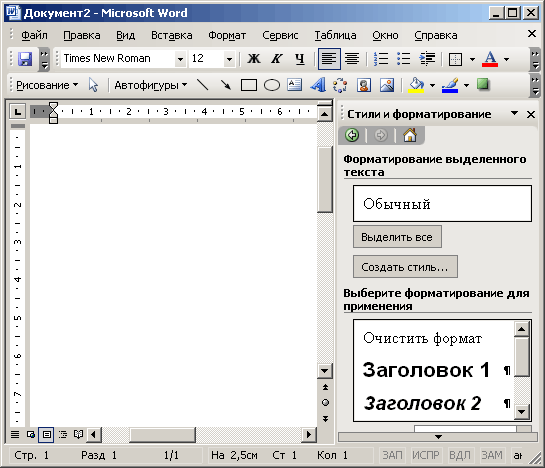Insert a text box
The height and width of the screenshot is (468, 545).
[294, 85]
